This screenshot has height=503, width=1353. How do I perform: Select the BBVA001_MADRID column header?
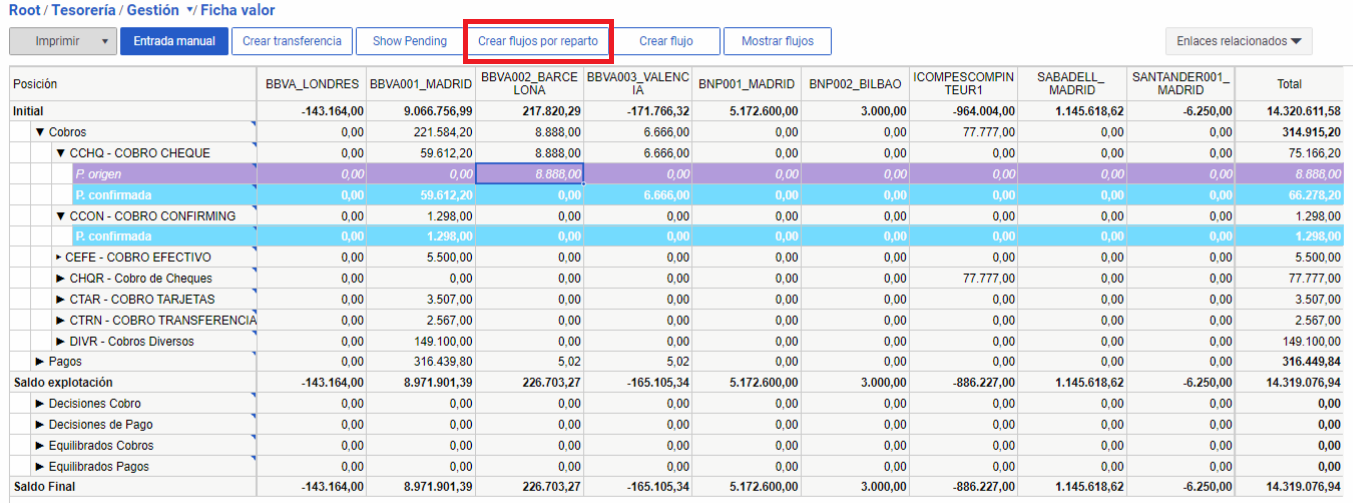[x=420, y=84]
